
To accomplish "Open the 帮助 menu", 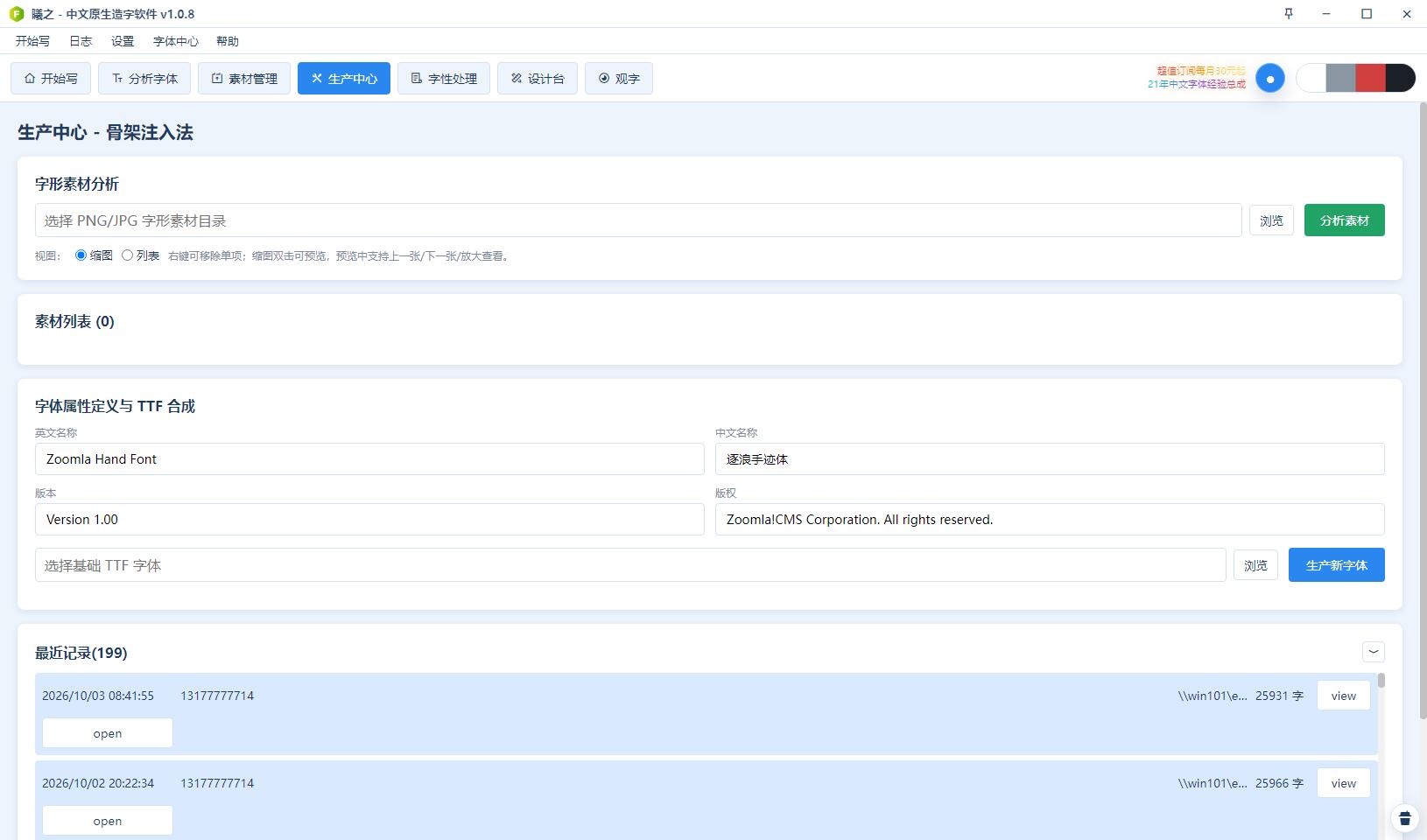I will 228,41.
